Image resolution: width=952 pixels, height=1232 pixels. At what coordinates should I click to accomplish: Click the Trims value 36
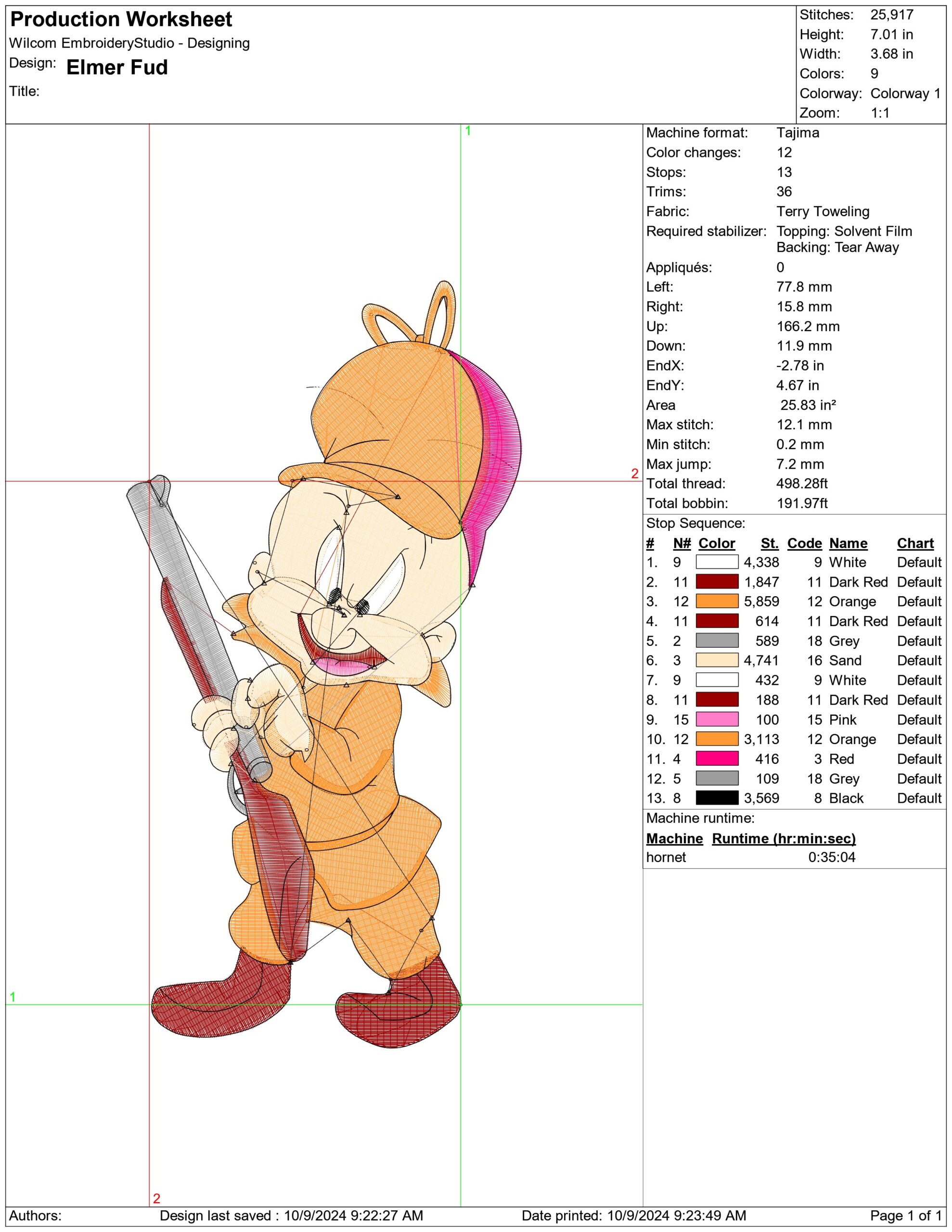coord(784,192)
